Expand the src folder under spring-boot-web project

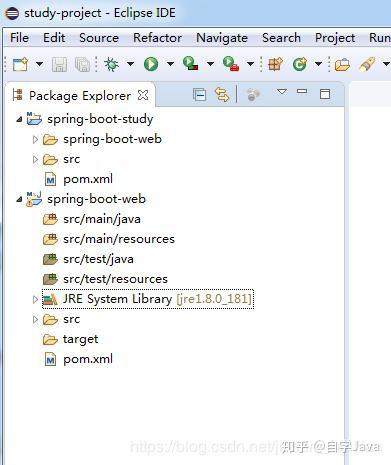point(35,319)
